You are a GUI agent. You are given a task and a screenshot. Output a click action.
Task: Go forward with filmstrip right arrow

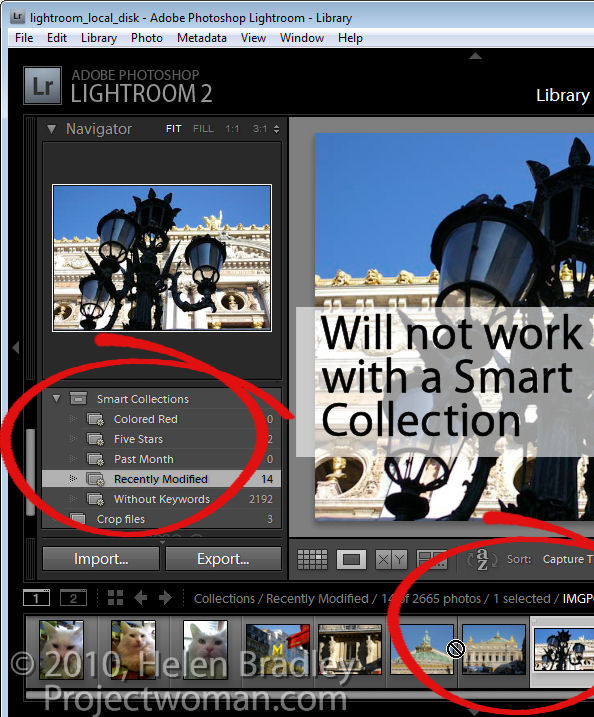point(165,598)
